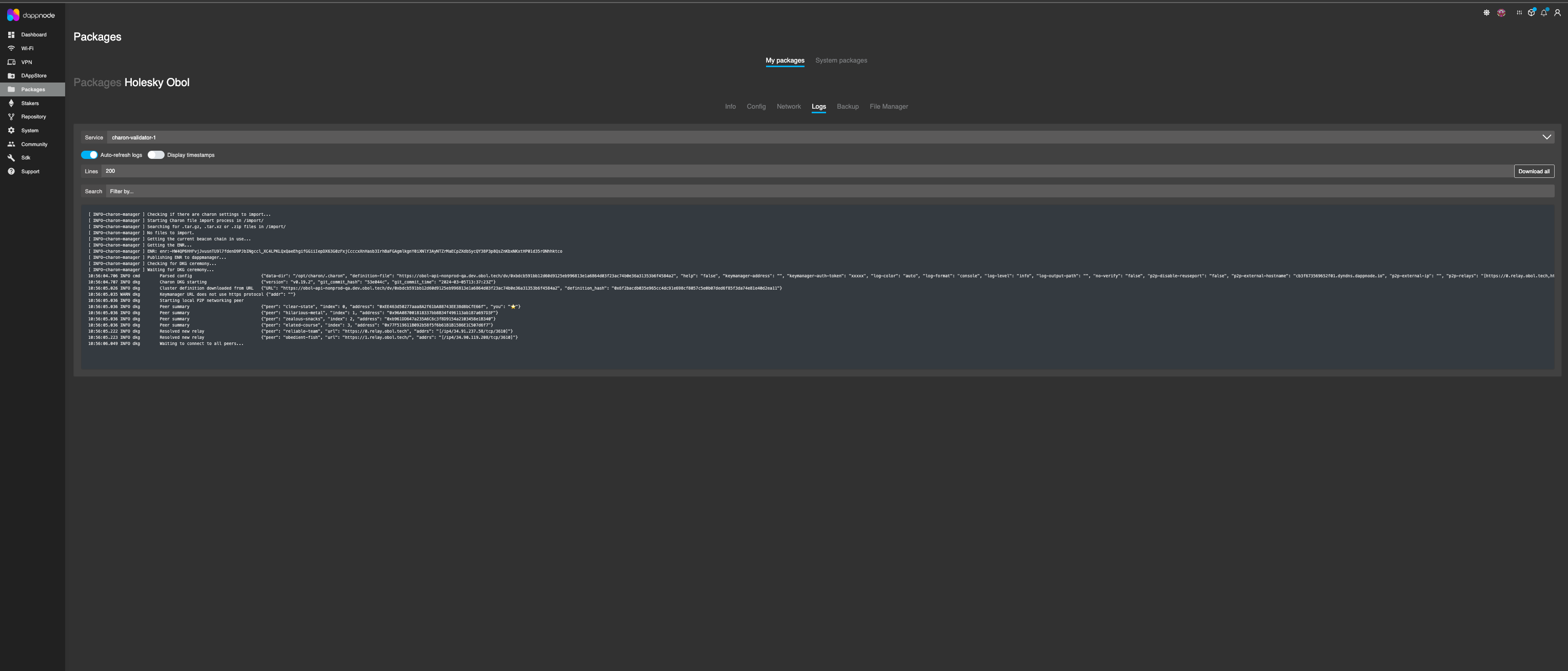The height and width of the screenshot is (671, 1568).
Task: Open the package updates cube icon
Action: pyautogui.click(x=1531, y=12)
